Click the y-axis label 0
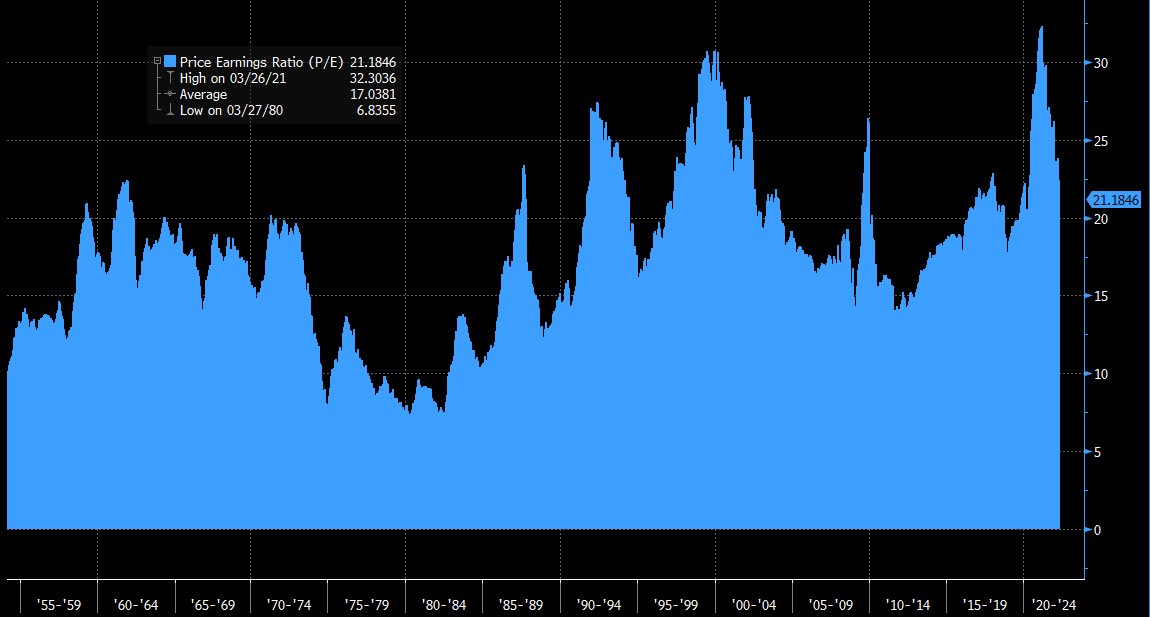Screen dimensions: 1150x617 click(1097, 530)
